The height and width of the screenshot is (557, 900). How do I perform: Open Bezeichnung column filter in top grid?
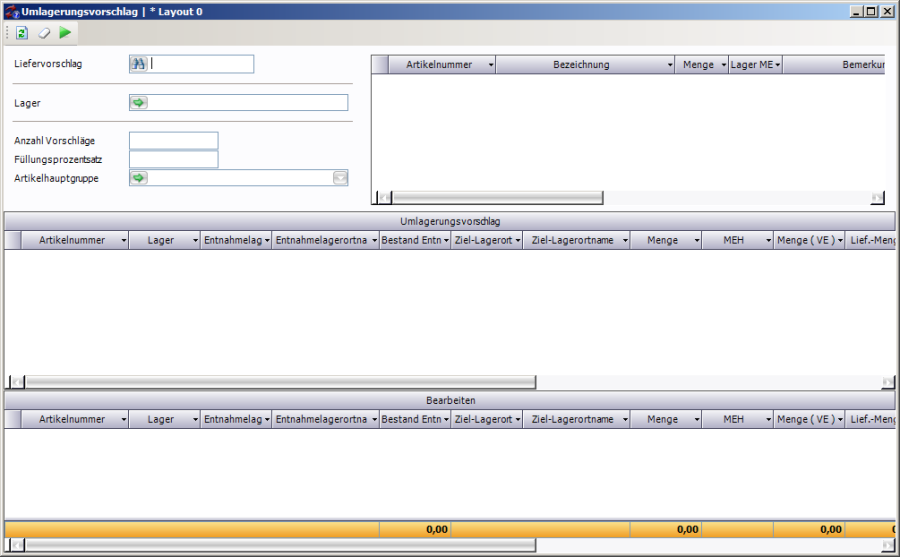click(x=670, y=65)
